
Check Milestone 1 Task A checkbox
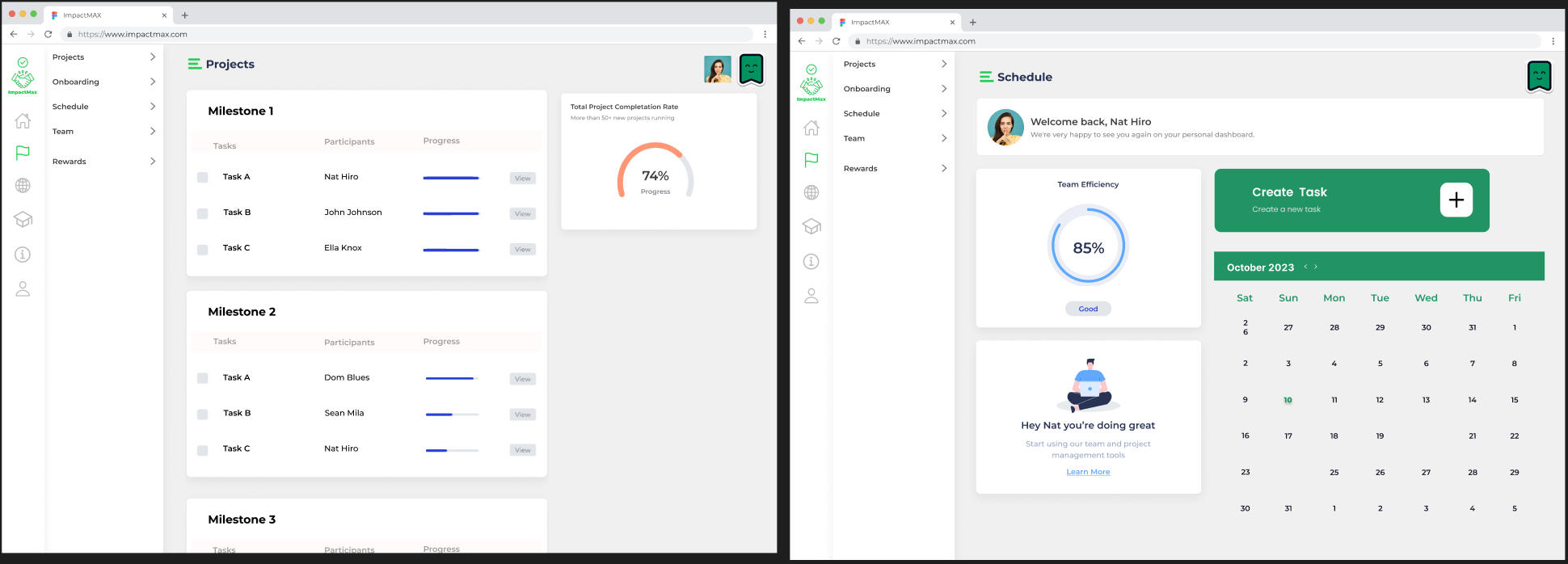click(x=203, y=178)
